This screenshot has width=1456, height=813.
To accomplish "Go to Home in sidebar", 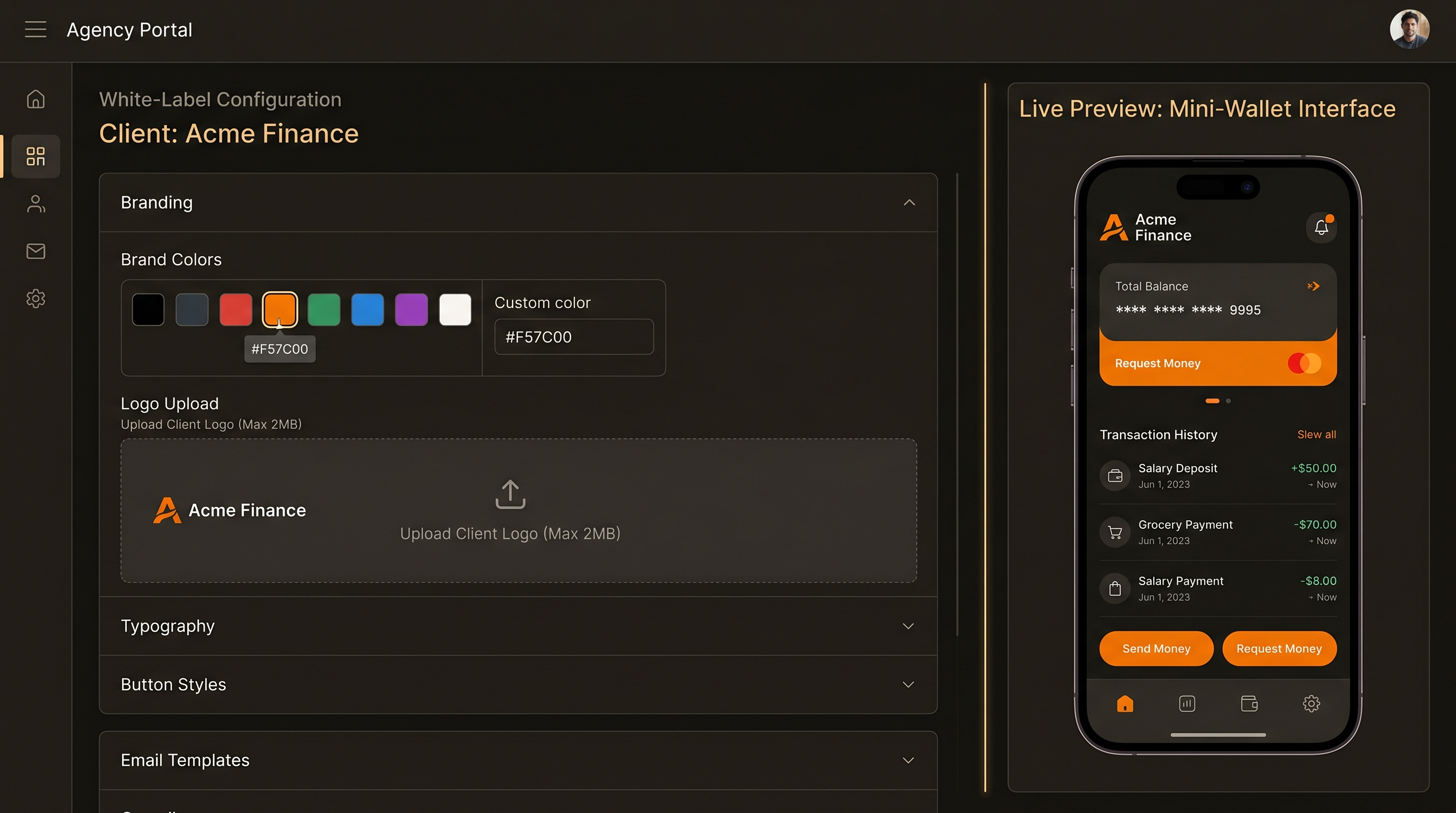I will pos(35,99).
